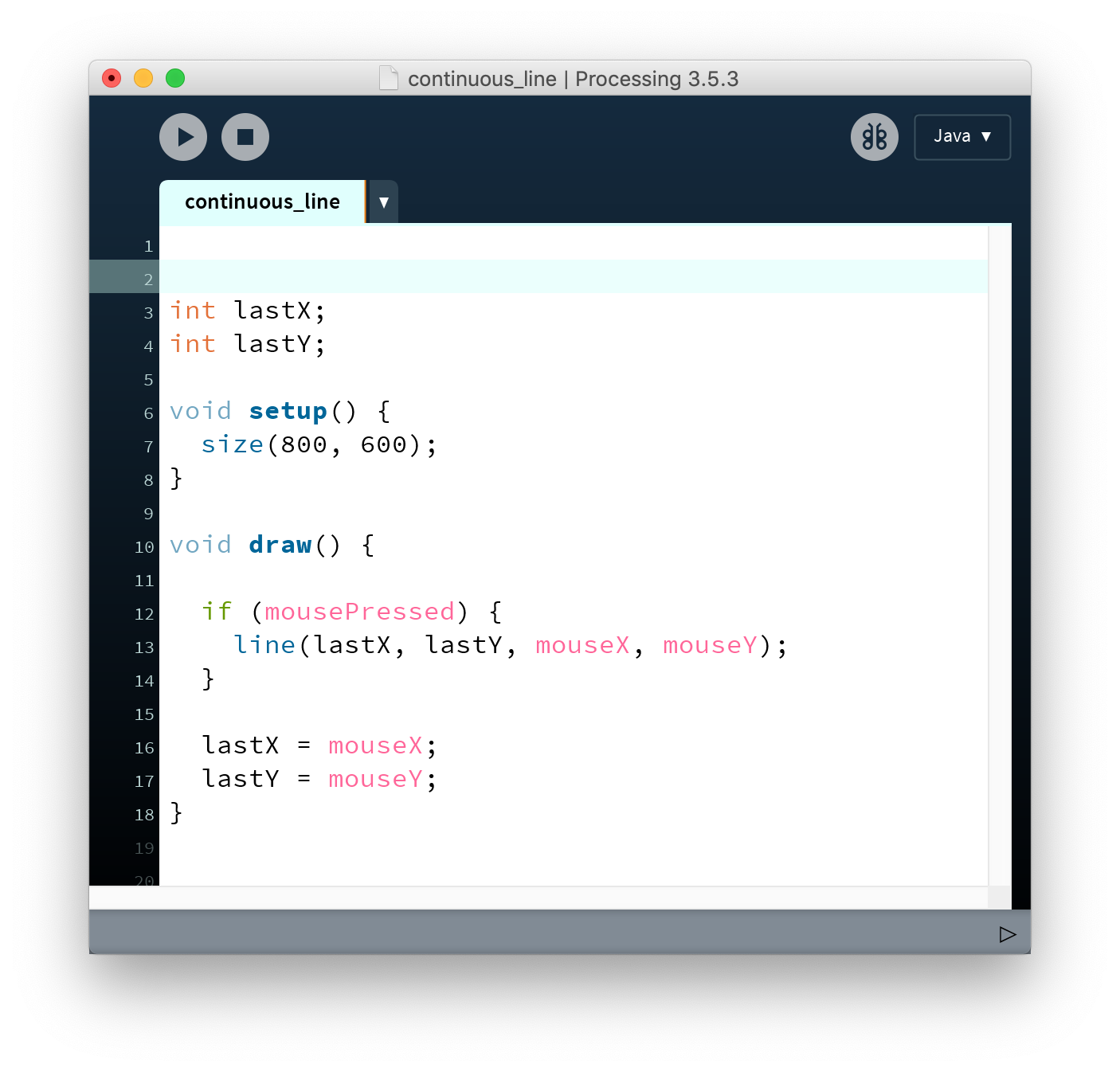Minimize the window with the yellow button

click(x=143, y=78)
